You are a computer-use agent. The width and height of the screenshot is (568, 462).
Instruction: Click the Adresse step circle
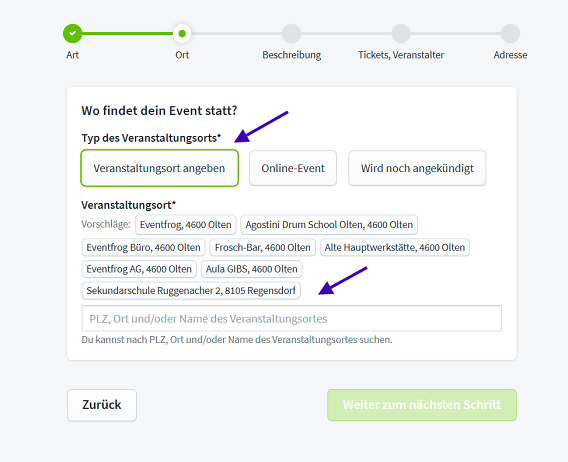pos(510,33)
